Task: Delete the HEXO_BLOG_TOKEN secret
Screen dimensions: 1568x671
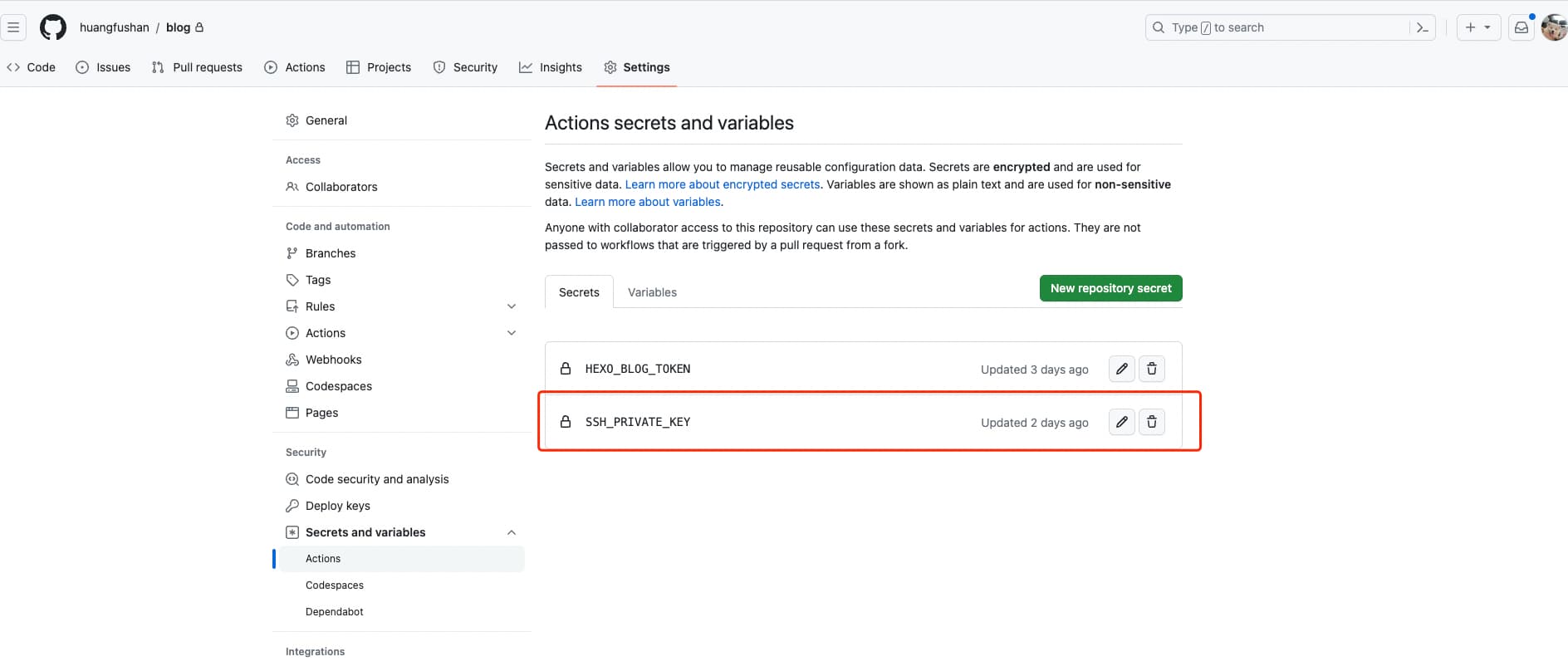Action: (x=1151, y=369)
